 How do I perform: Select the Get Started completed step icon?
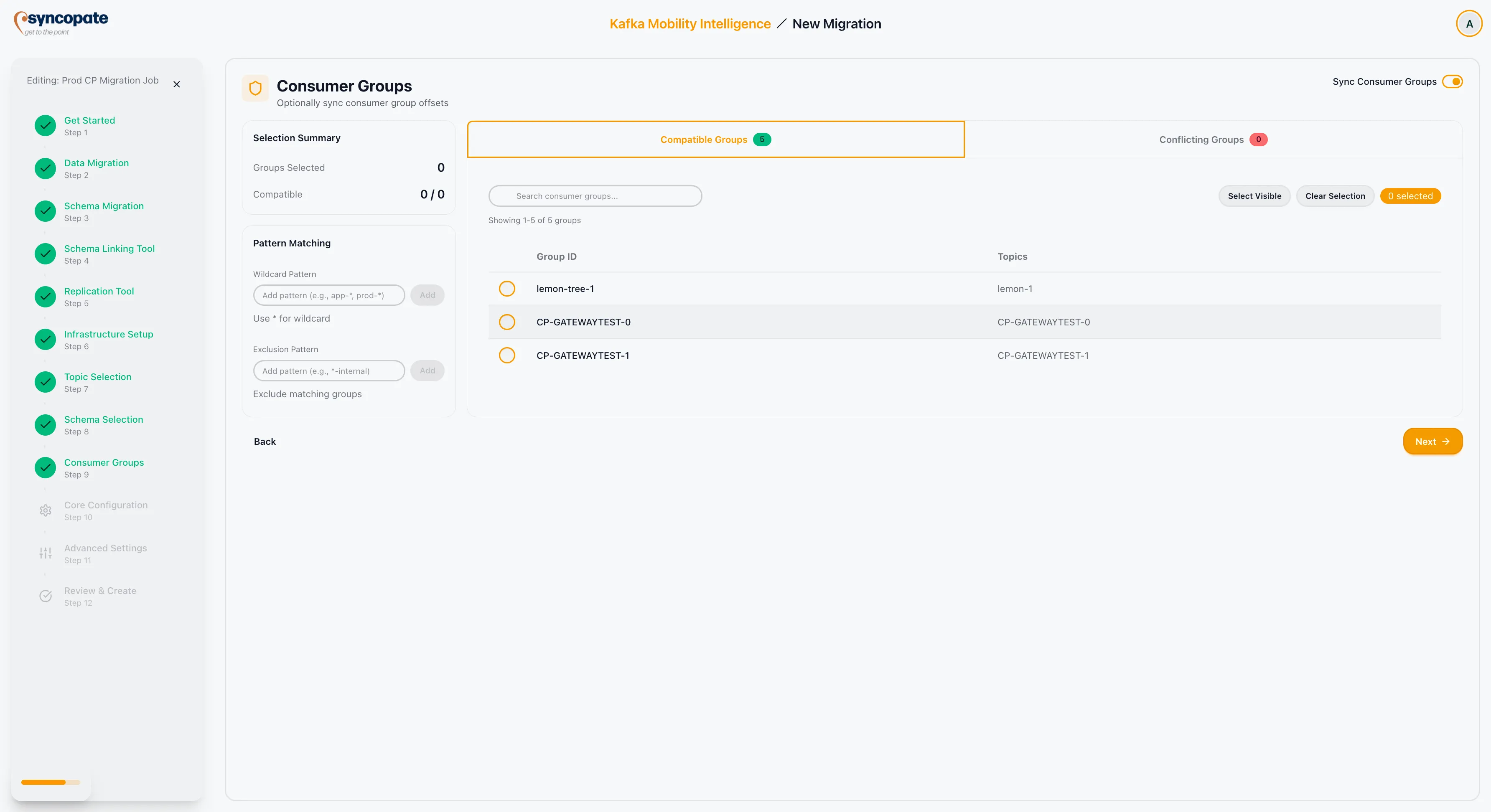click(45, 125)
